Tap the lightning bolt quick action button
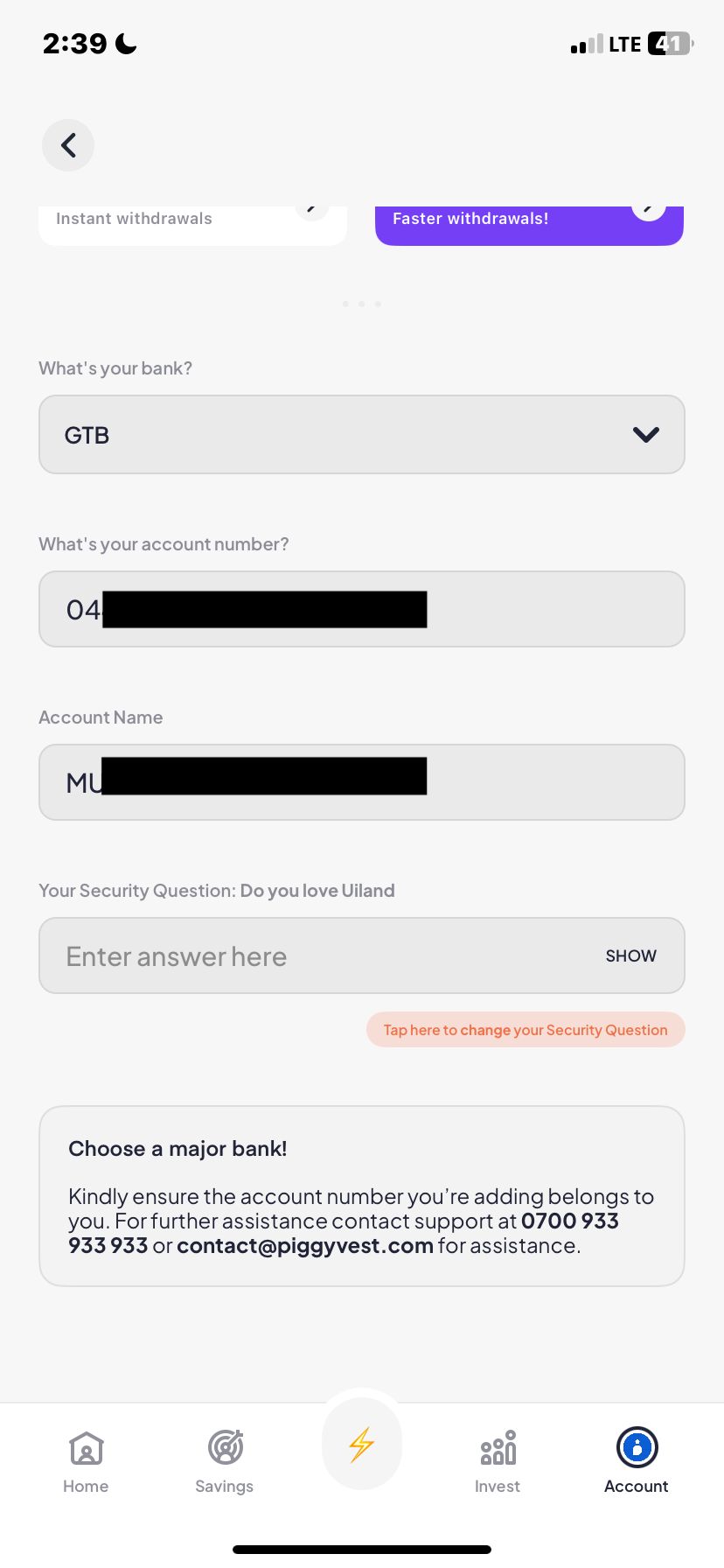Screen dimensions: 724x1568 362,1445
